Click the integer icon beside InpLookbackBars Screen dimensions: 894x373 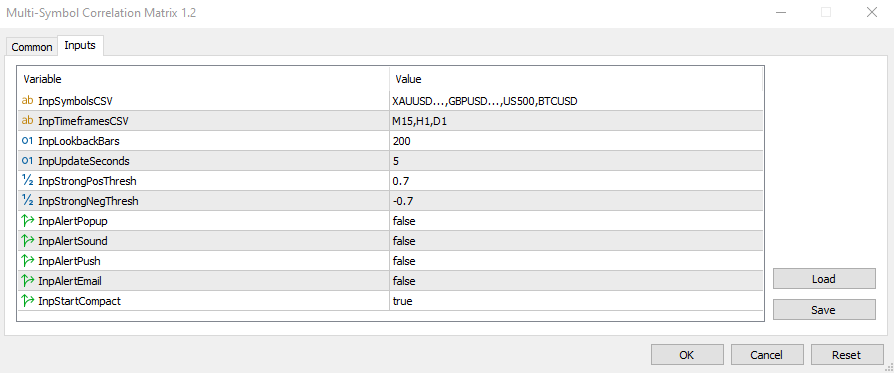[x=27, y=141]
